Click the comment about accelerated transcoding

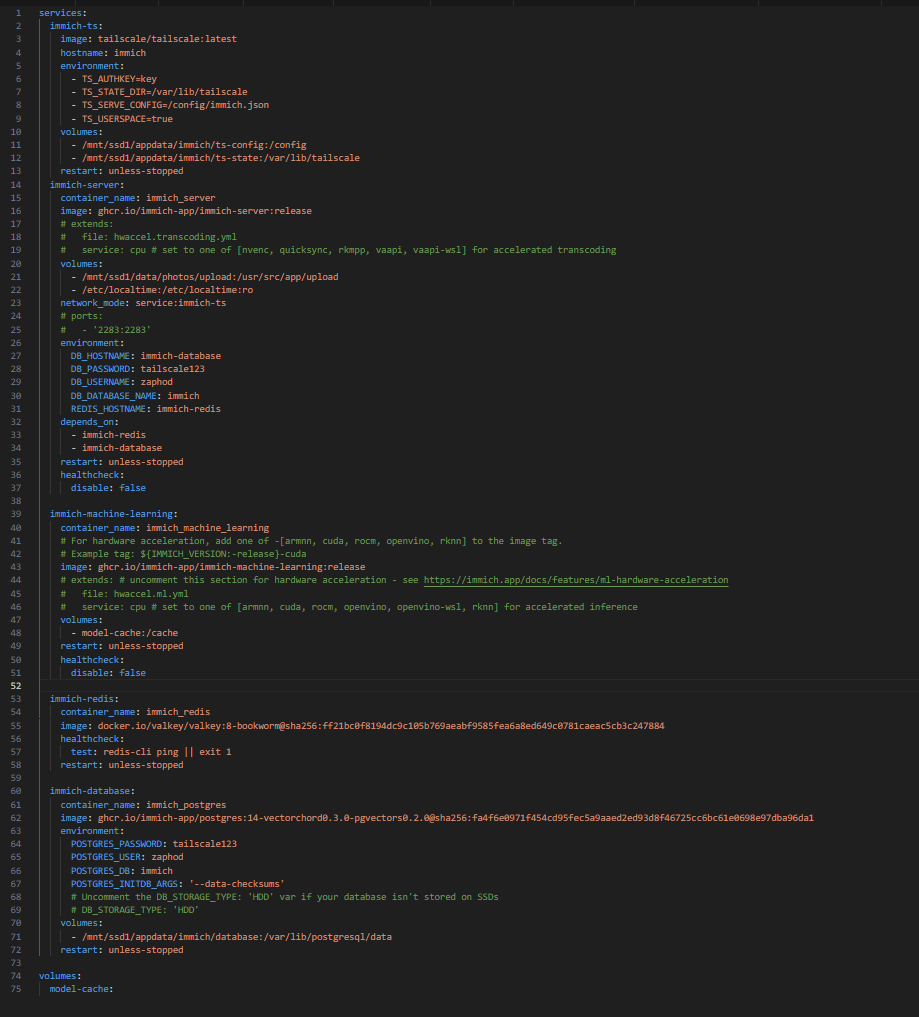[x=339, y=250]
